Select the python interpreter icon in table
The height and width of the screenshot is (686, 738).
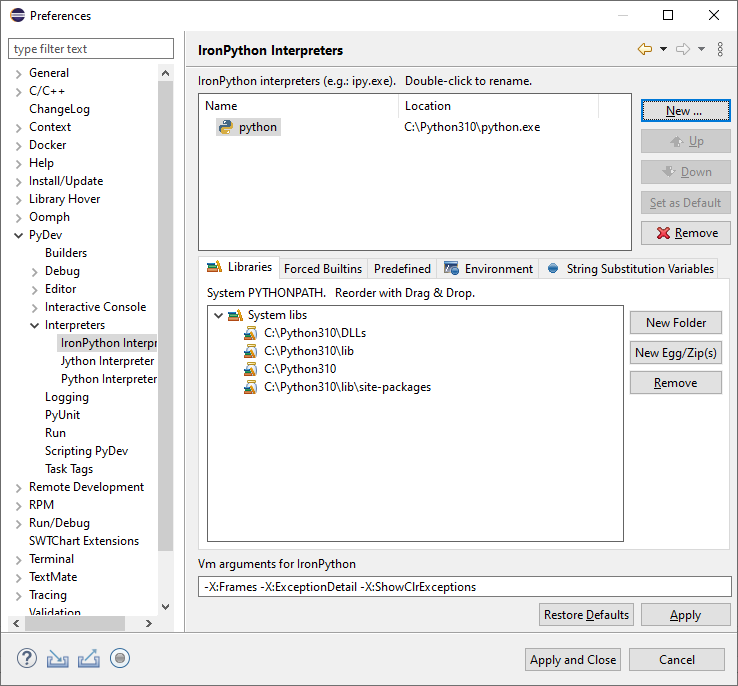pyautogui.click(x=226, y=127)
